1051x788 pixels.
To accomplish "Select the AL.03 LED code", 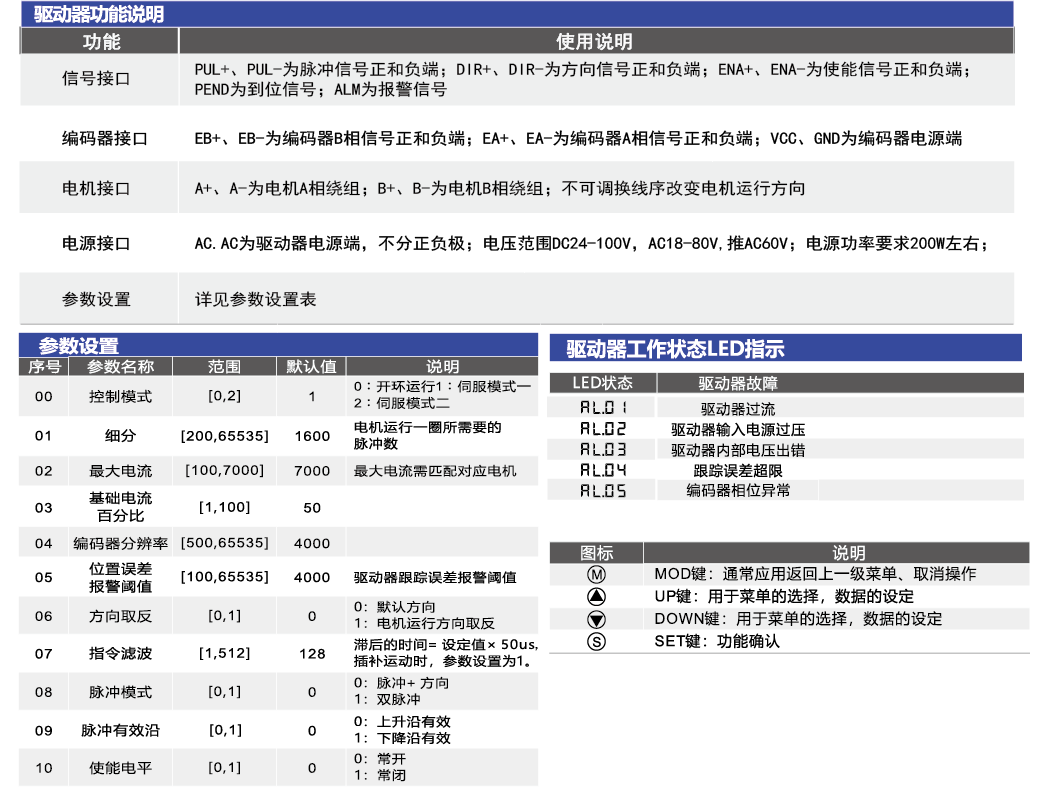I will 603,450.
